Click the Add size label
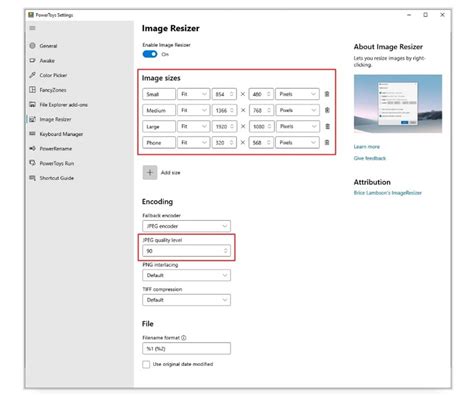 [x=170, y=172]
